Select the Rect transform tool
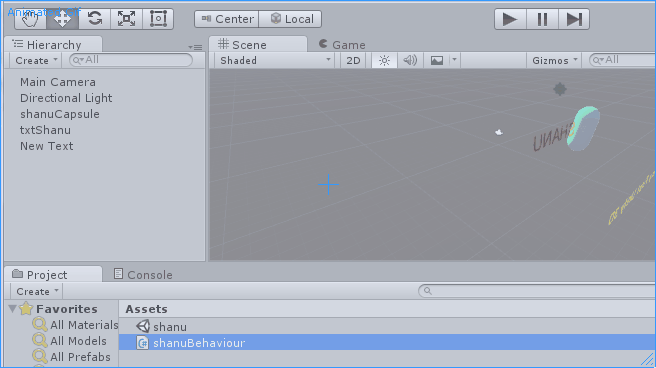656x368 pixels. click(x=158, y=19)
